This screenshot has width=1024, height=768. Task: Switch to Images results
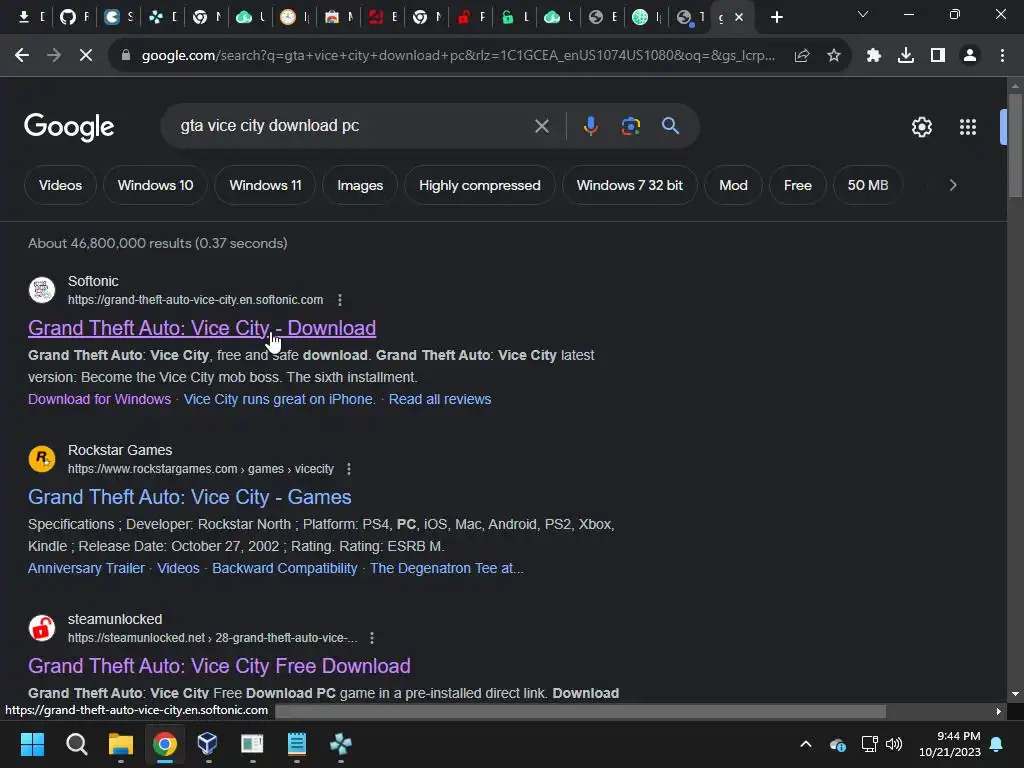pos(360,185)
